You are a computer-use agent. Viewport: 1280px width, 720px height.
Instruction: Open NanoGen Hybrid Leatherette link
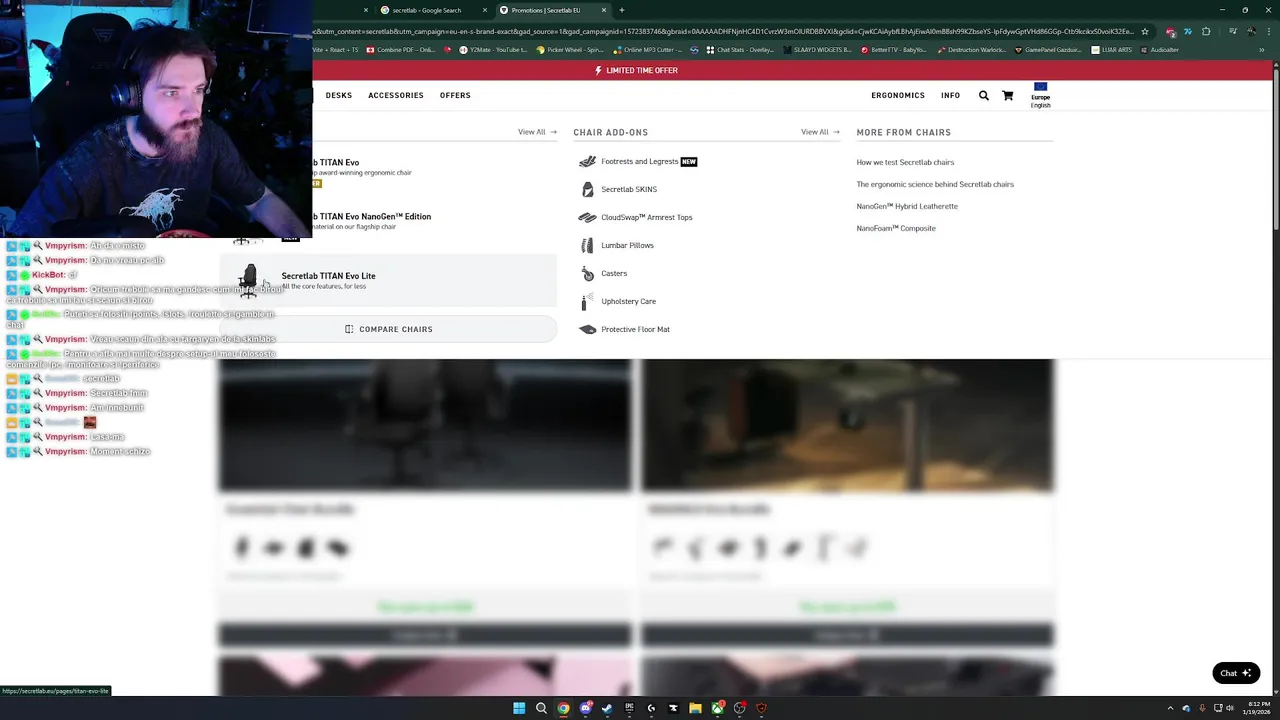(907, 206)
